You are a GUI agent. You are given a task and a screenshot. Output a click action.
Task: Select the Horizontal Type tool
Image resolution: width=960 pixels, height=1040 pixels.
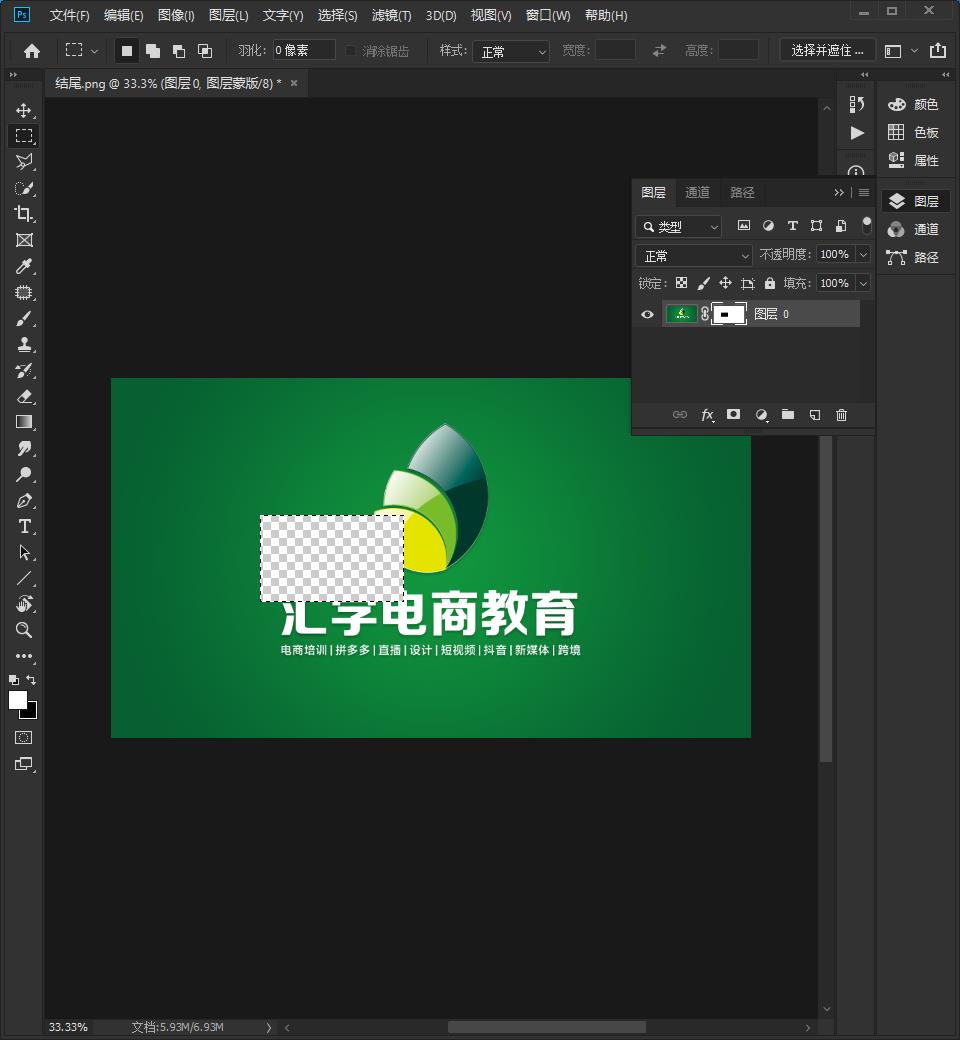coord(24,527)
